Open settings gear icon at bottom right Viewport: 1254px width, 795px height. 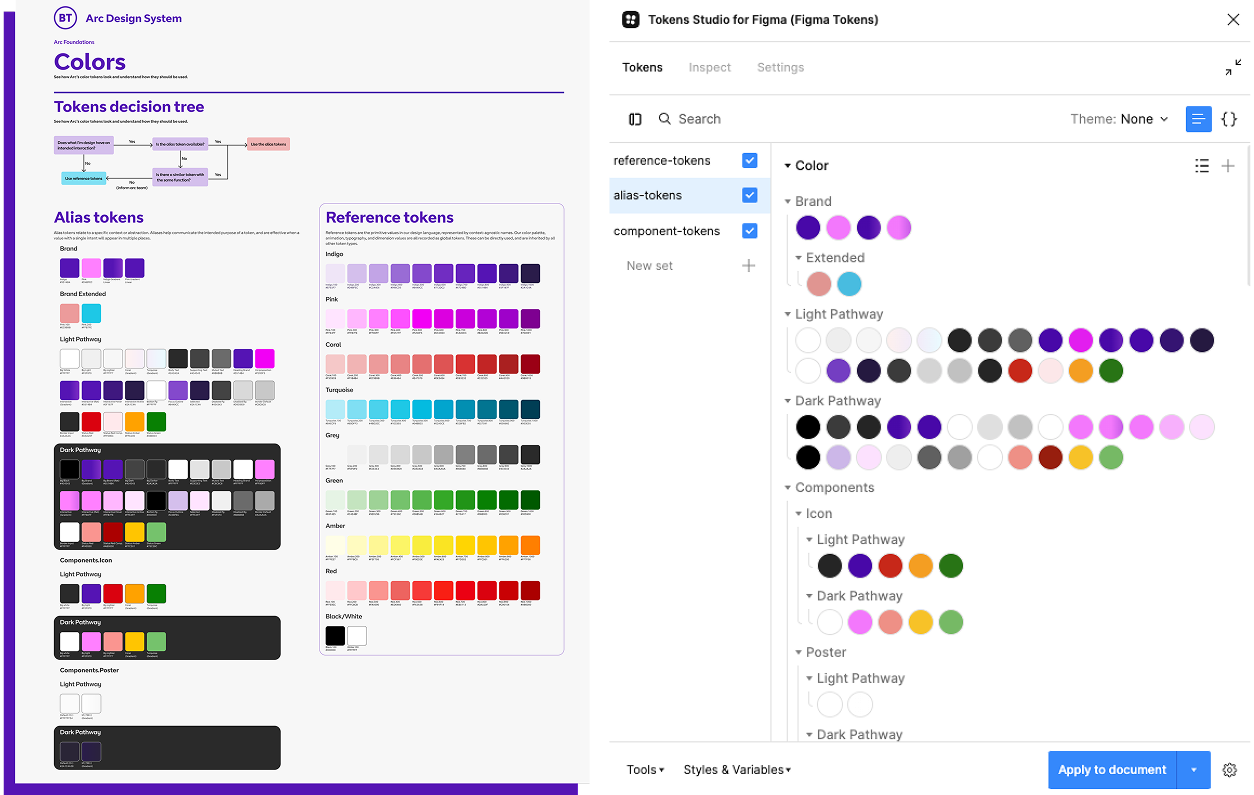(1230, 770)
